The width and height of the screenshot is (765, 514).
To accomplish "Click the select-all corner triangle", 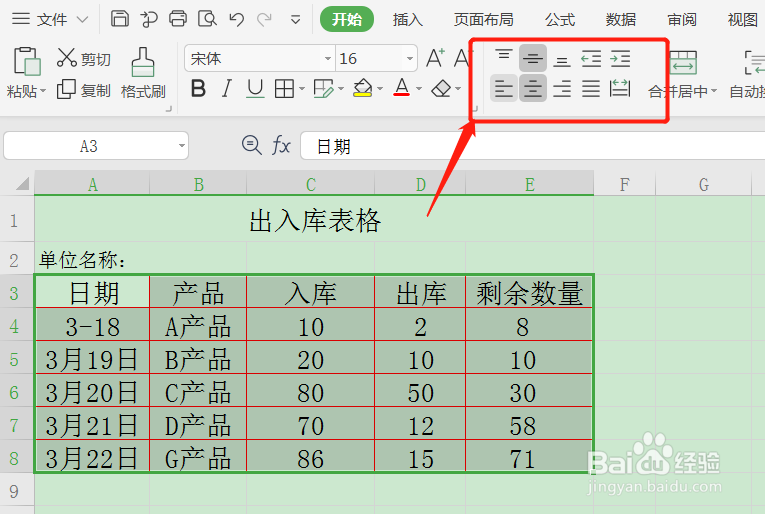I will 22,184.
